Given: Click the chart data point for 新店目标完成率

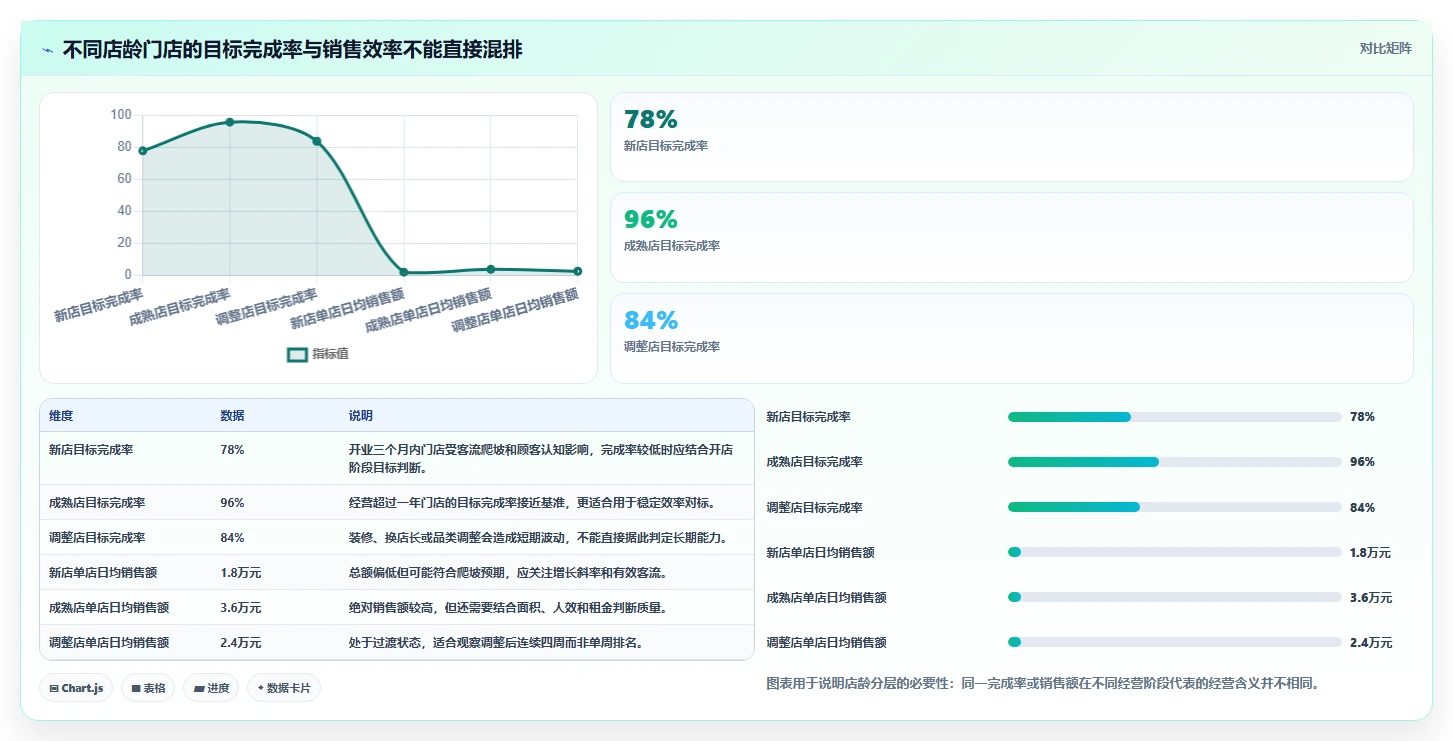Looking at the screenshot, I should click(x=143, y=151).
